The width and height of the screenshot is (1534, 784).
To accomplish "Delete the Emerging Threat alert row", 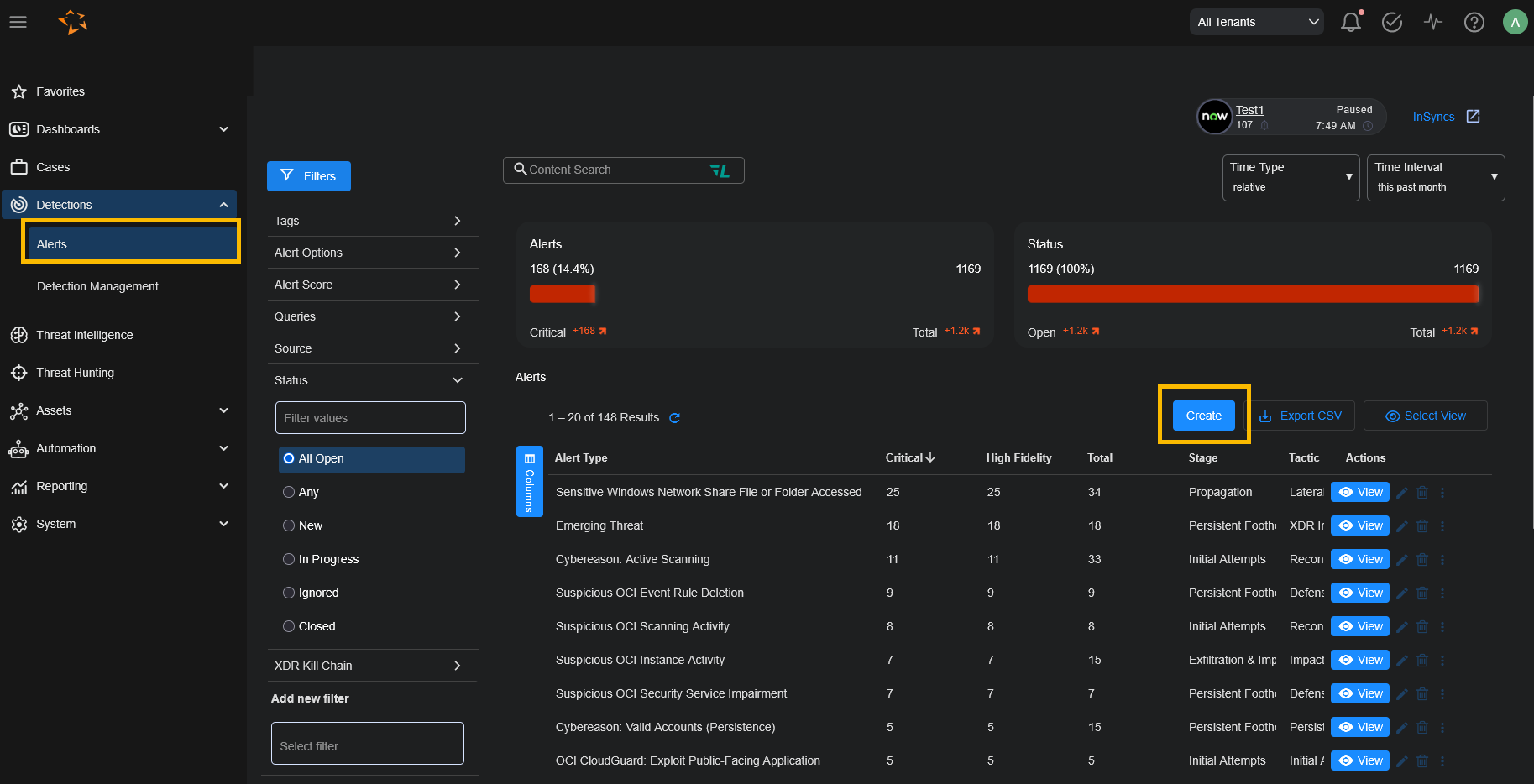I will (x=1422, y=526).
